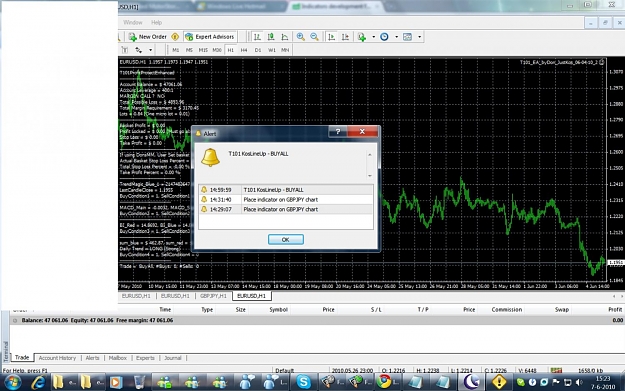Viewport: 625px width, 391px height.
Task: Open the Account History terminal tab
Action: pos(57,358)
